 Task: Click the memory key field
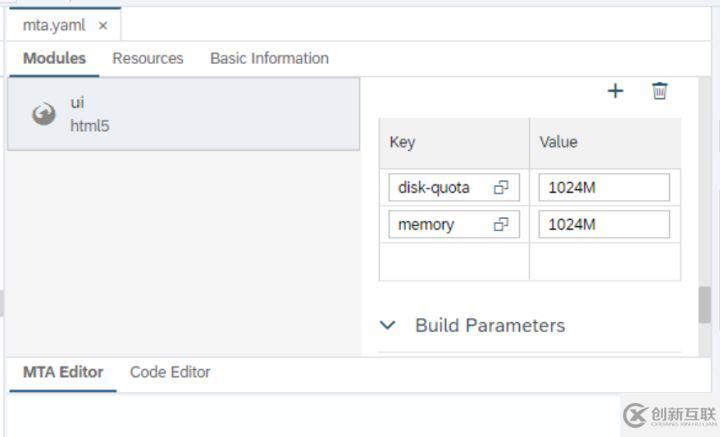click(x=438, y=225)
